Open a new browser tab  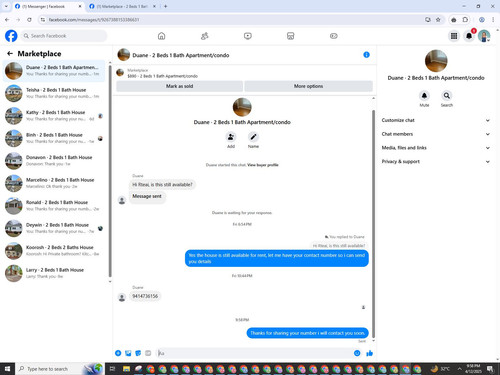[x=165, y=6]
